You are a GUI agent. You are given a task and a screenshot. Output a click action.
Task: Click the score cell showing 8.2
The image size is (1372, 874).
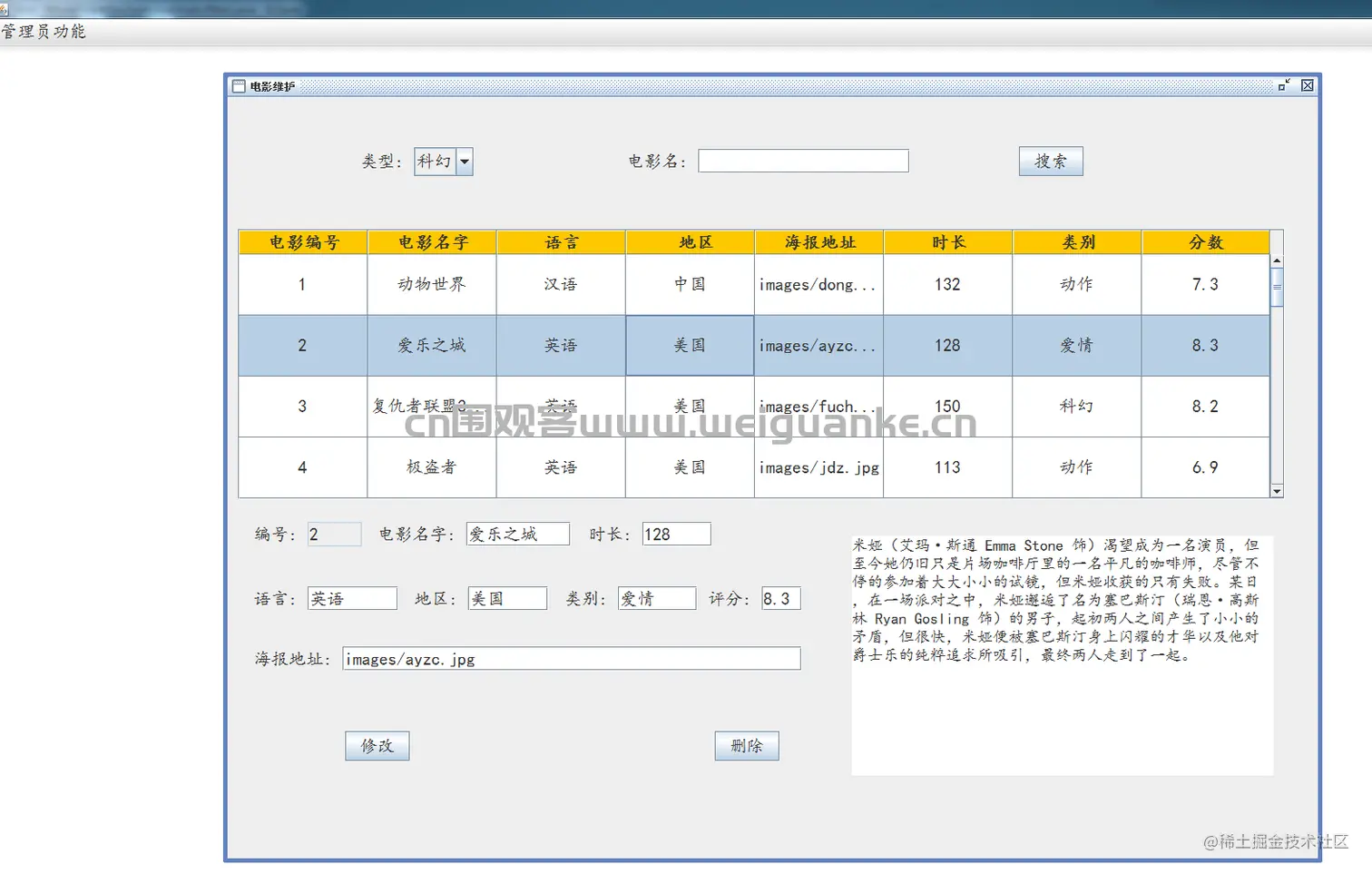[x=1205, y=407]
